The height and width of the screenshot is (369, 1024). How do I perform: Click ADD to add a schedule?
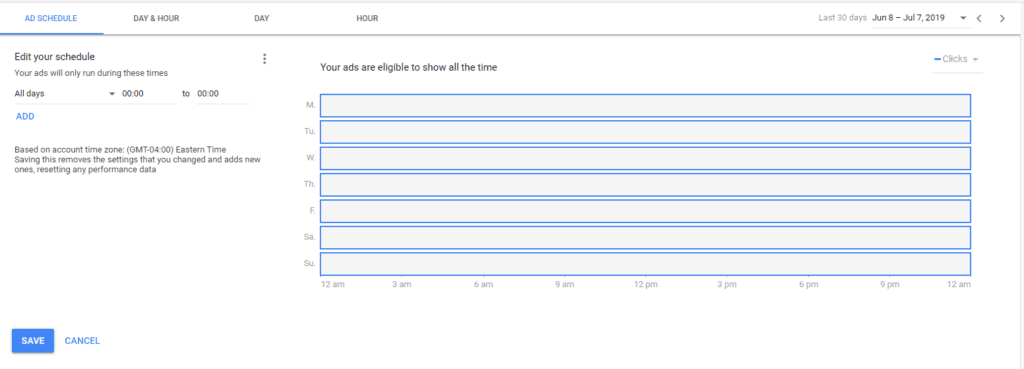pos(25,116)
